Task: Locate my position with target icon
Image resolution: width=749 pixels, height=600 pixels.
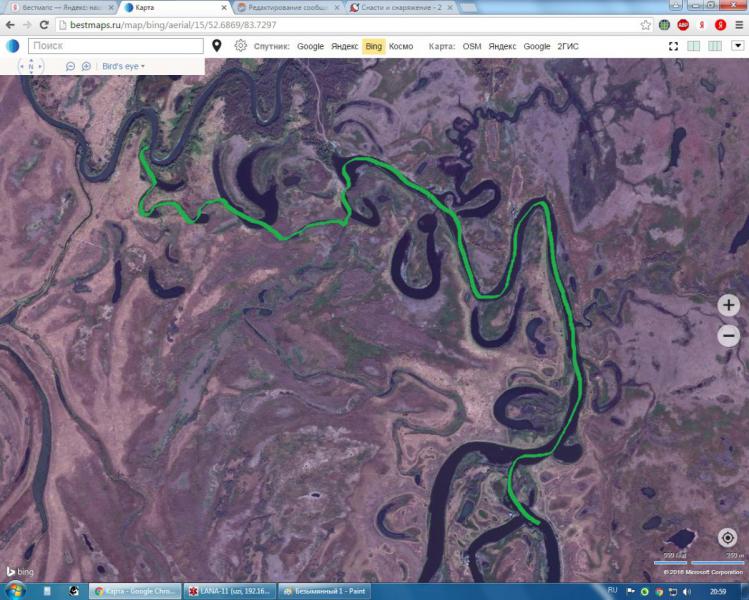Action: coord(728,538)
